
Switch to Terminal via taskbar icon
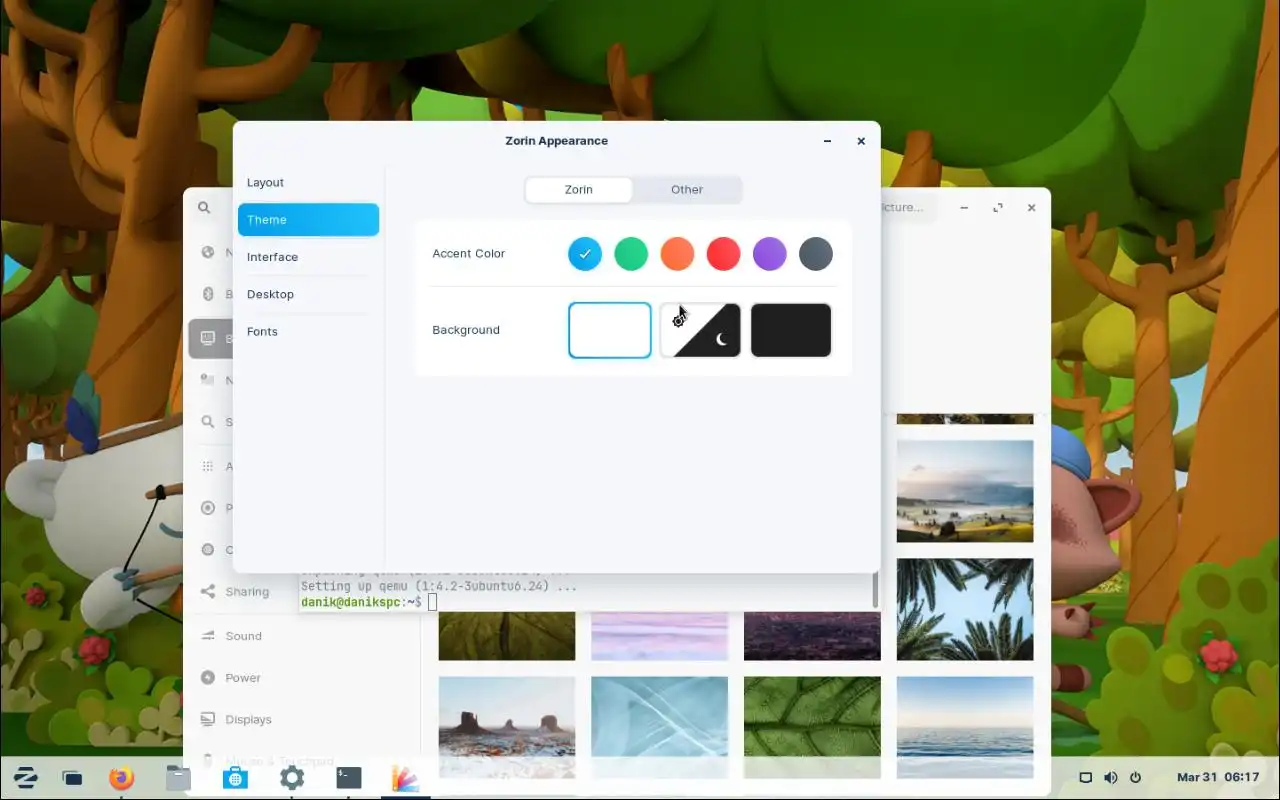click(349, 777)
